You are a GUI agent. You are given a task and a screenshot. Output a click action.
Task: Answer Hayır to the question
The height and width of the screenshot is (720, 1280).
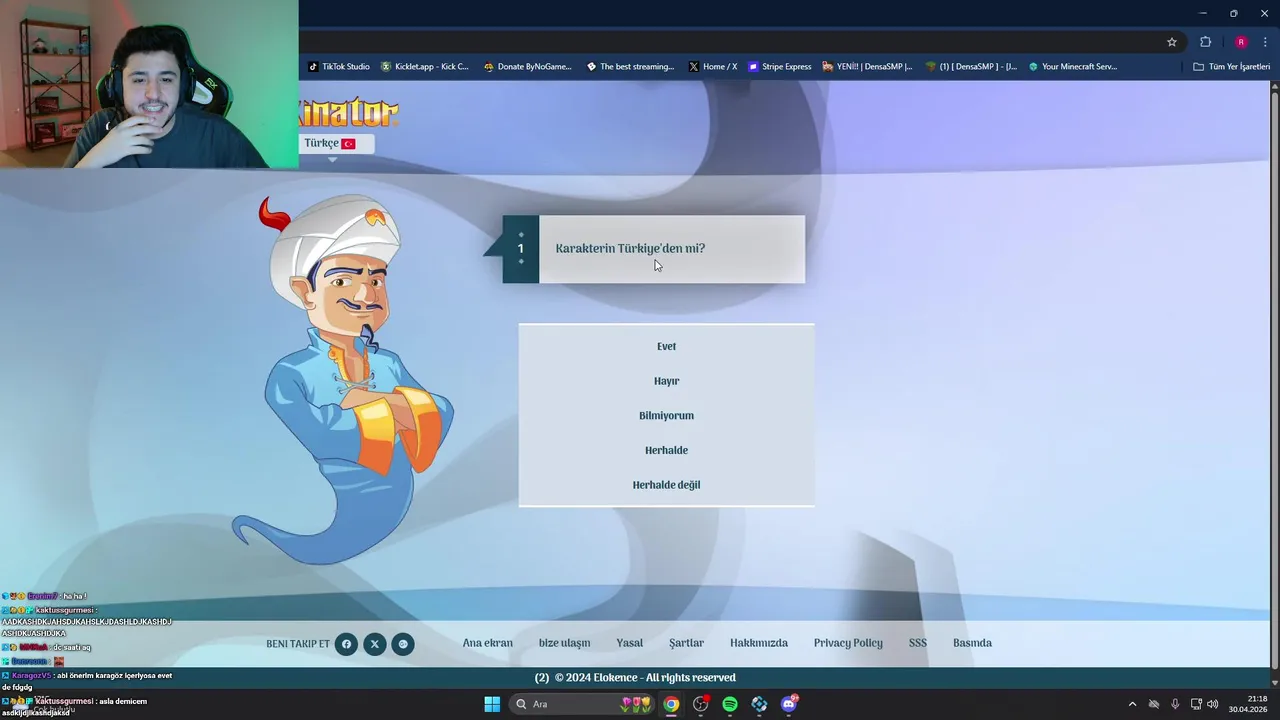click(666, 381)
